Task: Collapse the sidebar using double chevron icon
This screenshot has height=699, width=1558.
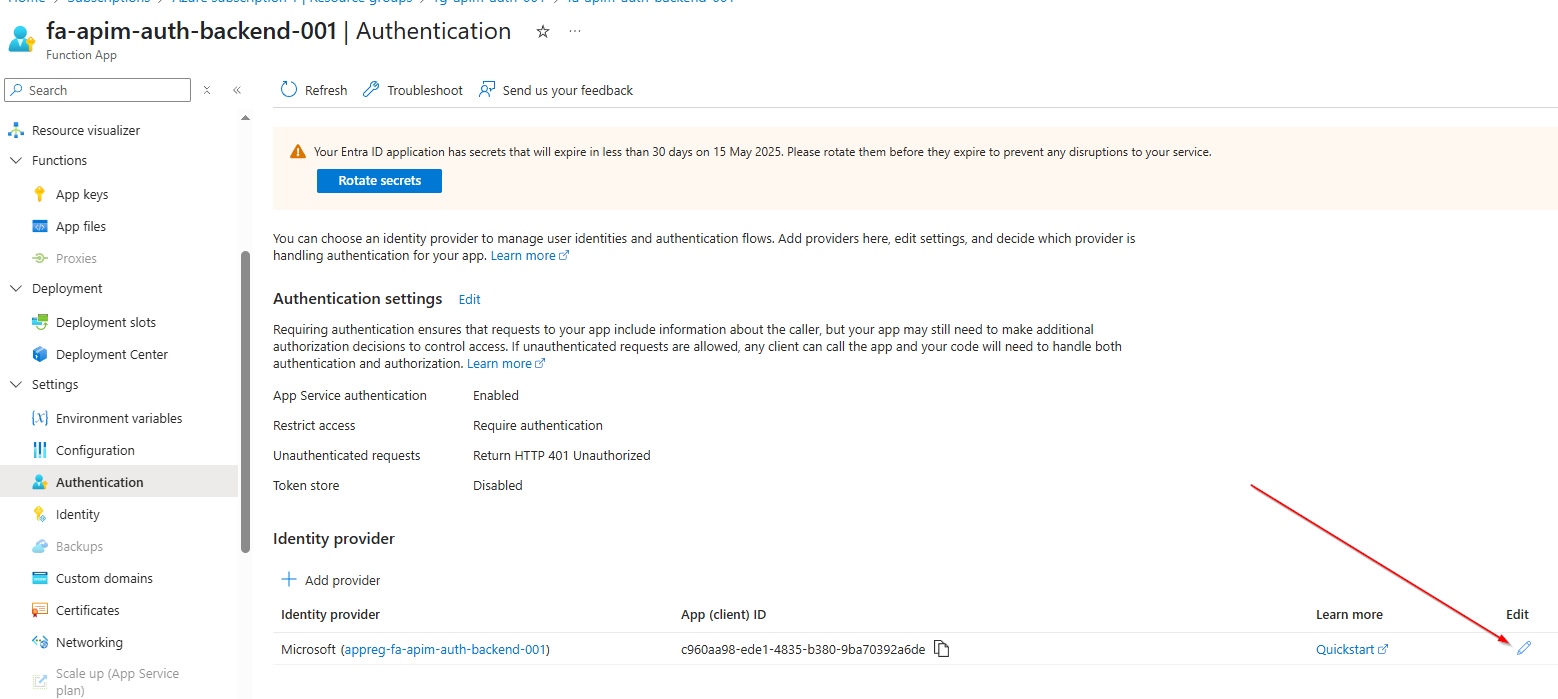Action: (237, 90)
